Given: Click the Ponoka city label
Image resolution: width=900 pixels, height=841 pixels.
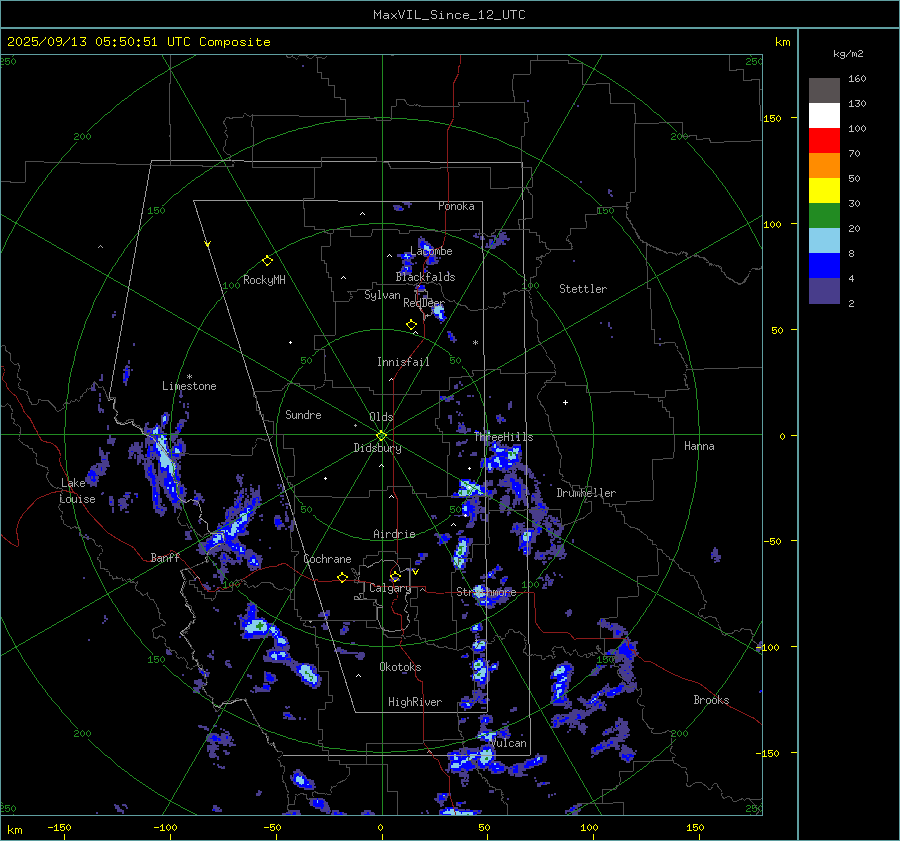Looking at the screenshot, I should [x=456, y=206].
